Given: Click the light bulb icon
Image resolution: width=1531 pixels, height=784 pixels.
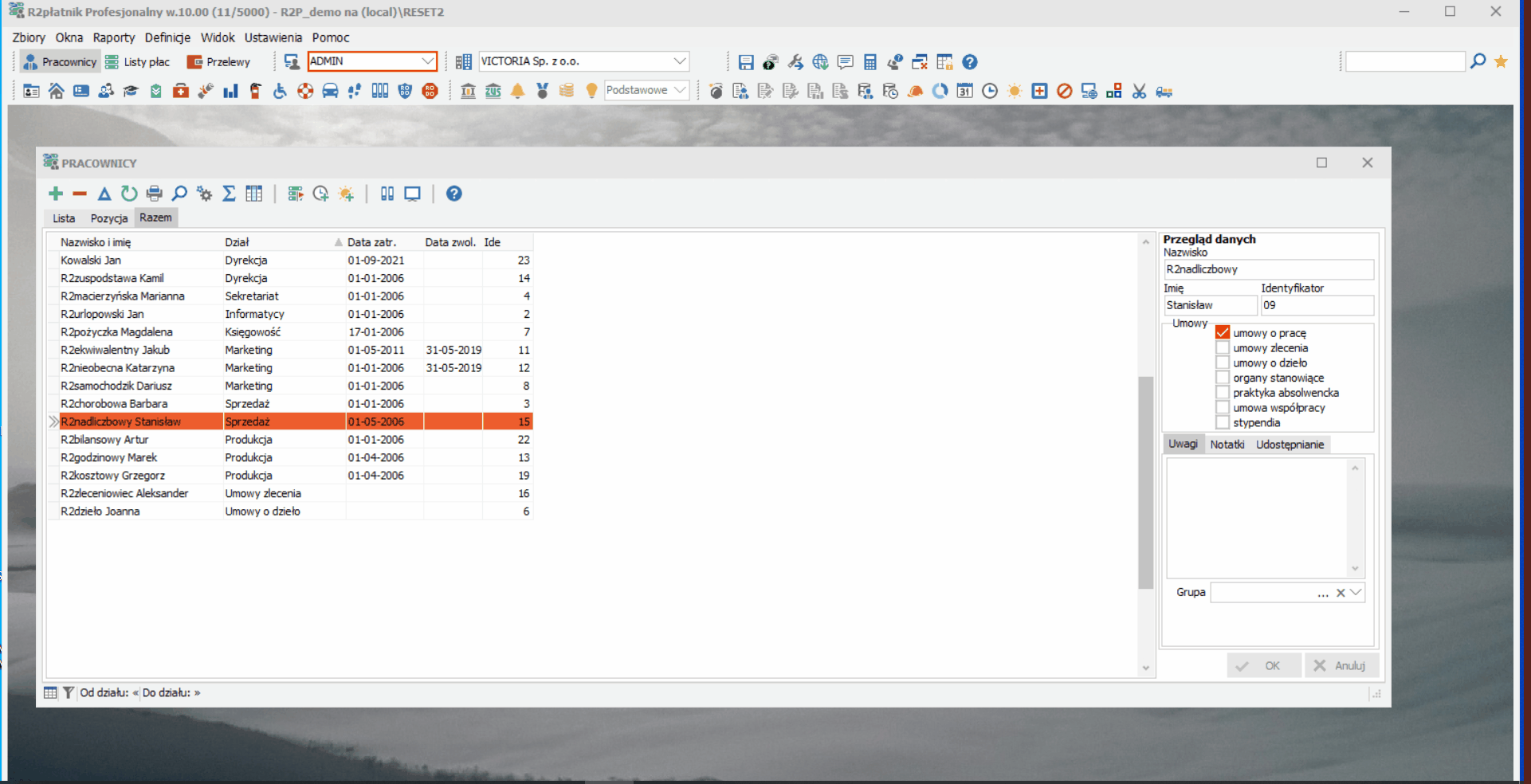Looking at the screenshot, I should [591, 91].
